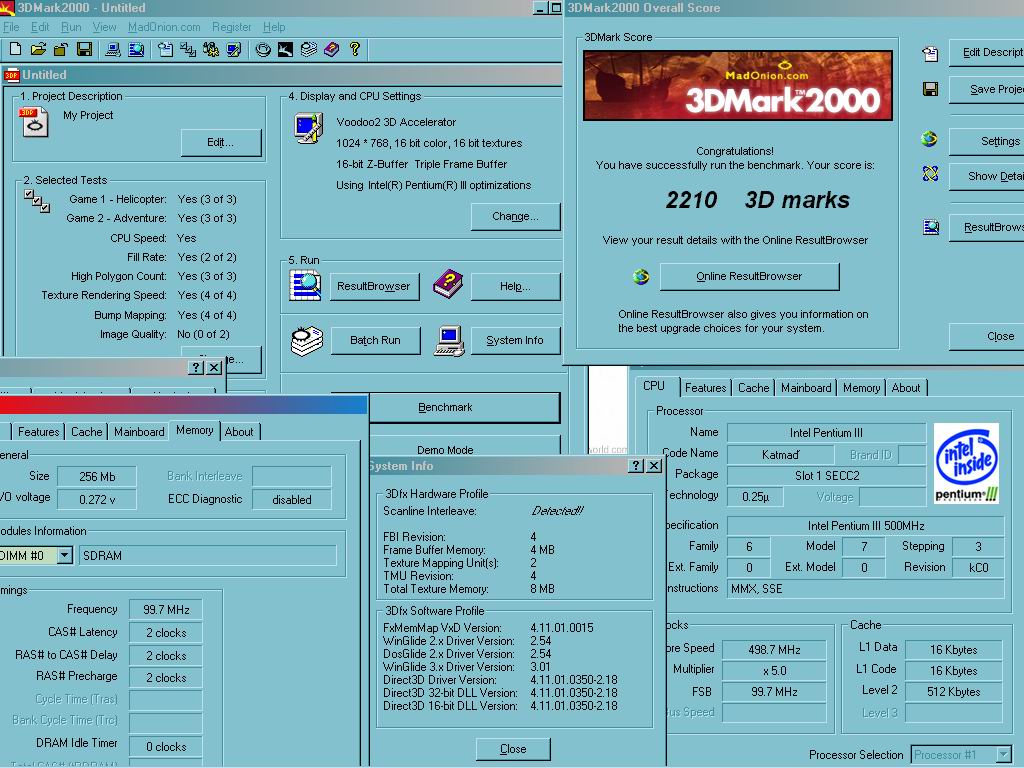Click the purple help book icon in Run section
This screenshot has width=1024, height=768.
coord(448,284)
